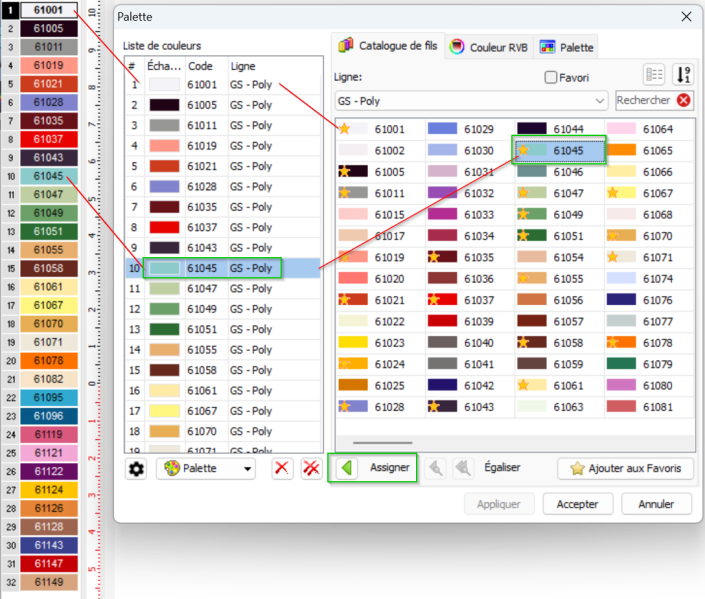The image size is (705, 599).
Task: Click the star icon in Ajouter aux Favoris
Action: pyautogui.click(x=577, y=469)
